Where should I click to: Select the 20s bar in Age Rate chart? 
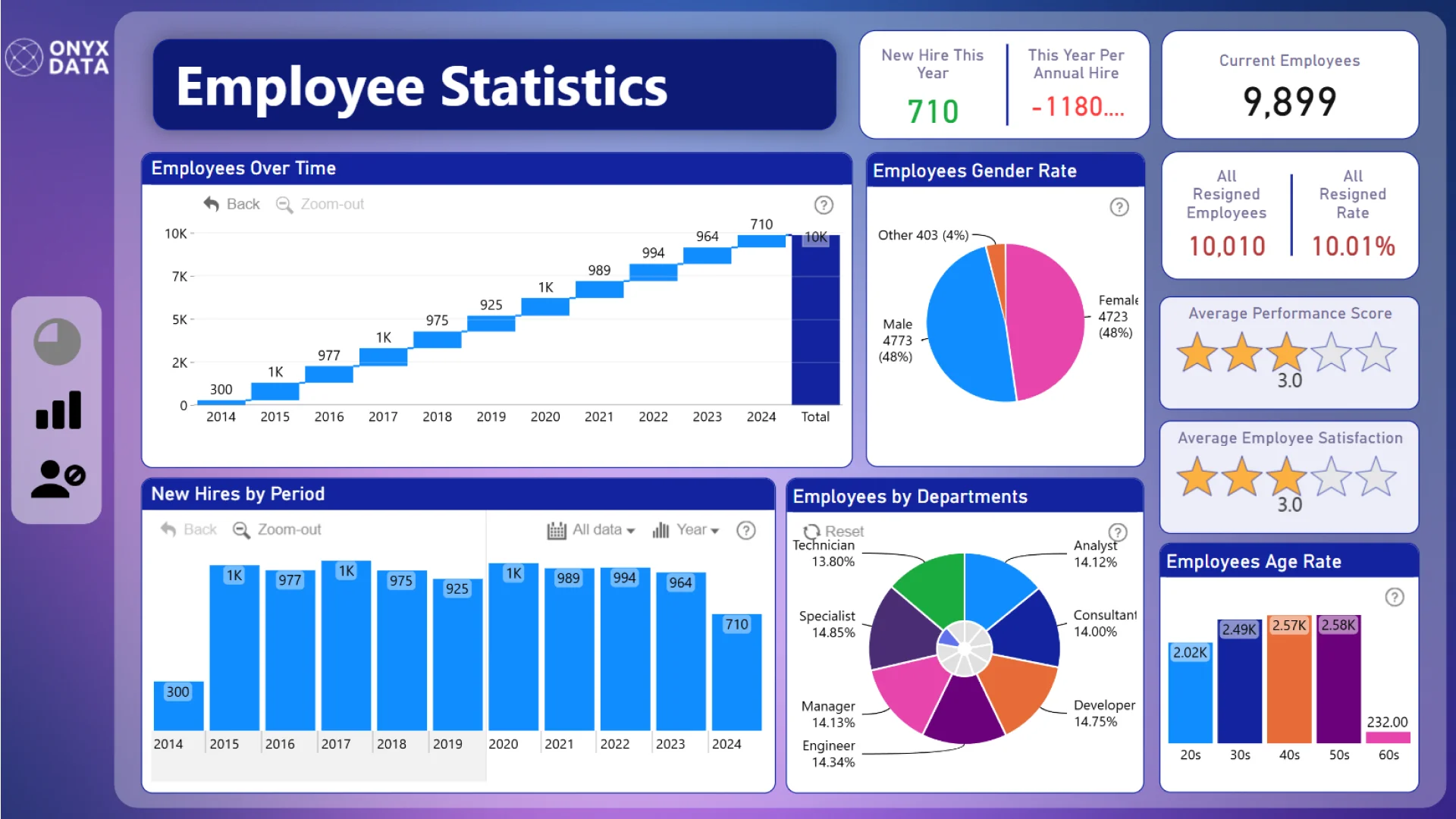point(1190,692)
